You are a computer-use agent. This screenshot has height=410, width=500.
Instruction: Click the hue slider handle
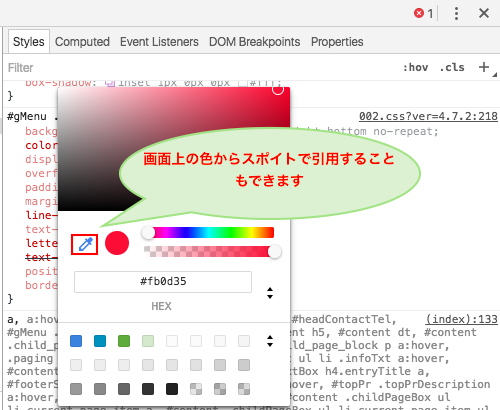point(148,232)
